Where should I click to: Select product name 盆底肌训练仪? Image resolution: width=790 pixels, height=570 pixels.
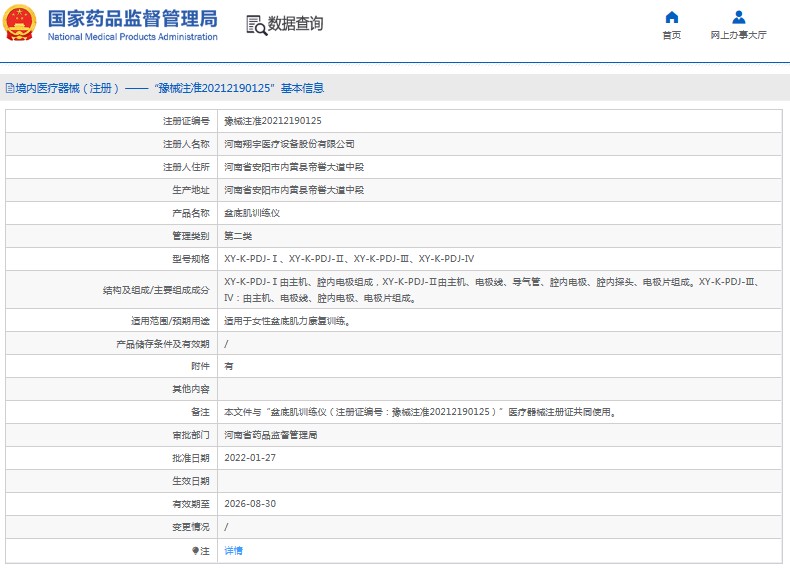(x=252, y=213)
